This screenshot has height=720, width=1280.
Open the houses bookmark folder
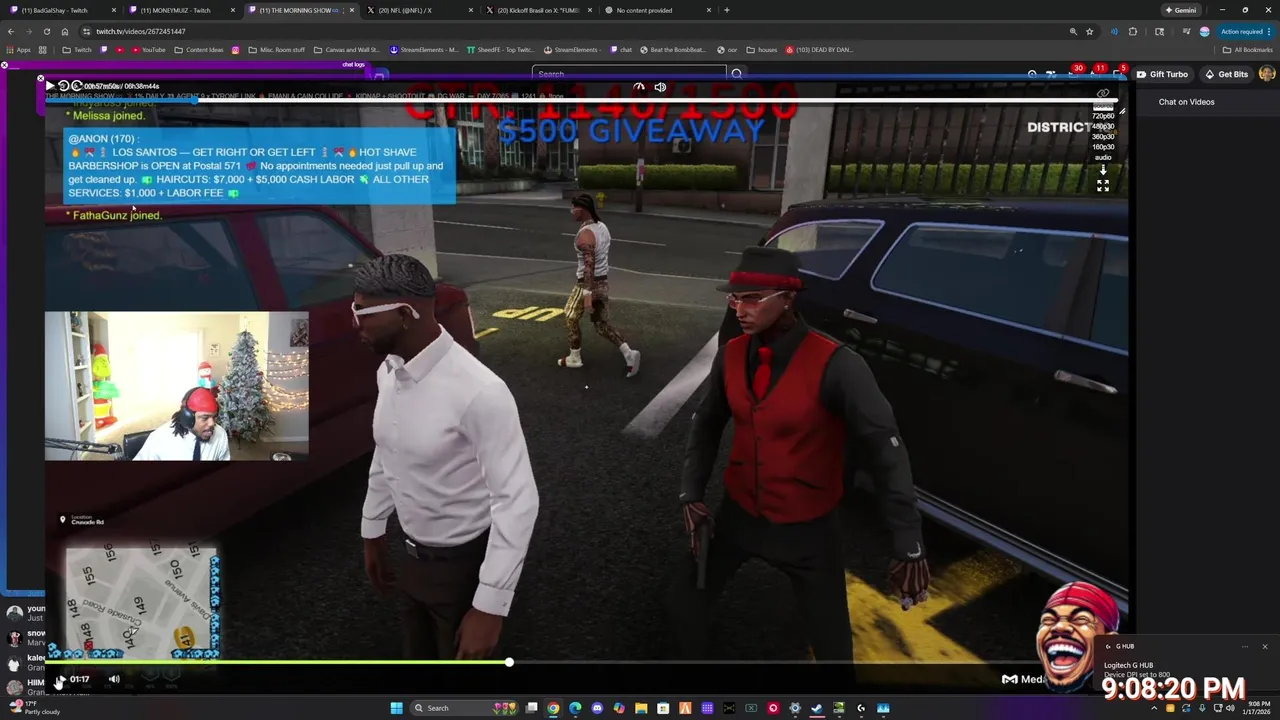pyautogui.click(x=762, y=50)
